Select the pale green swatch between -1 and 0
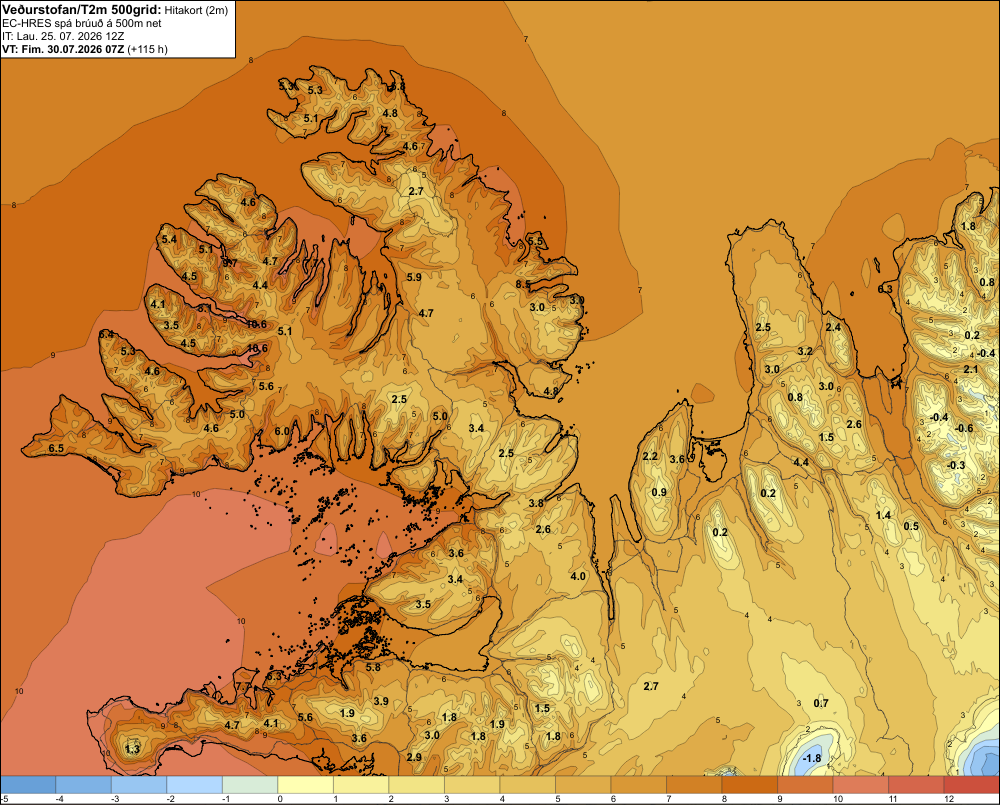Image resolution: width=1000 pixels, height=805 pixels. pyautogui.click(x=251, y=785)
